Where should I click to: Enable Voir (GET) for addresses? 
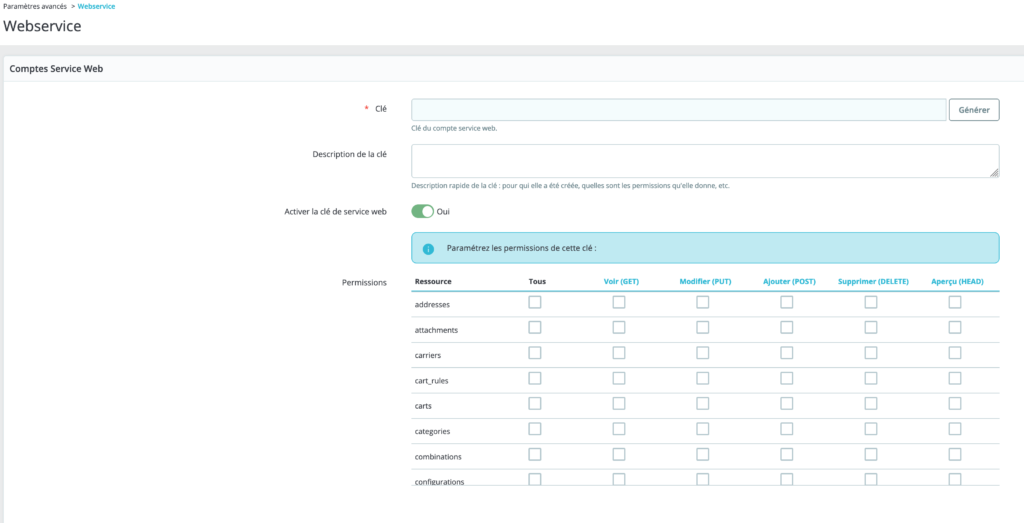coord(618,302)
